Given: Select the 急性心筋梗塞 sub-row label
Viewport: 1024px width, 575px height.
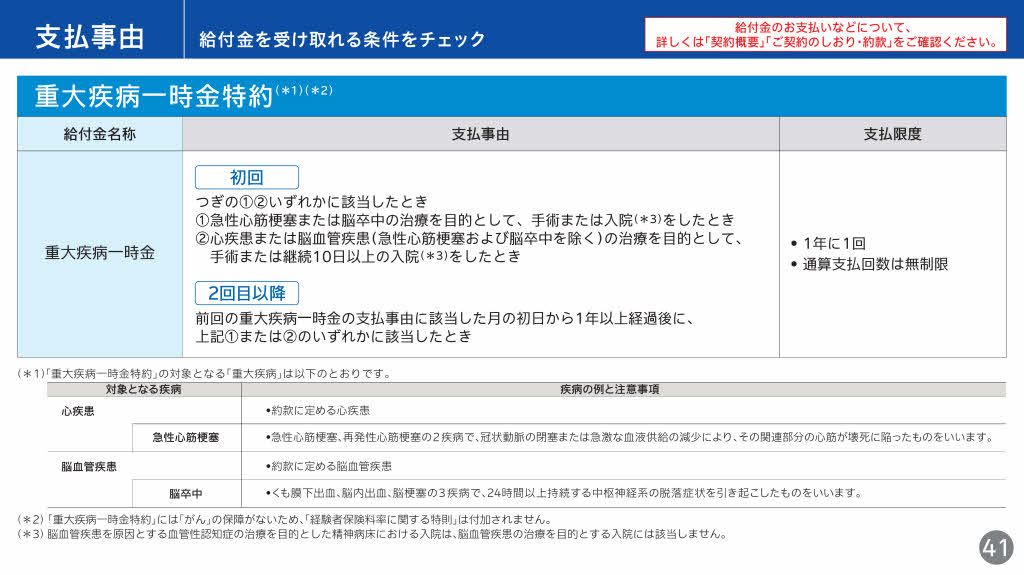Looking at the screenshot, I should click(x=186, y=437).
